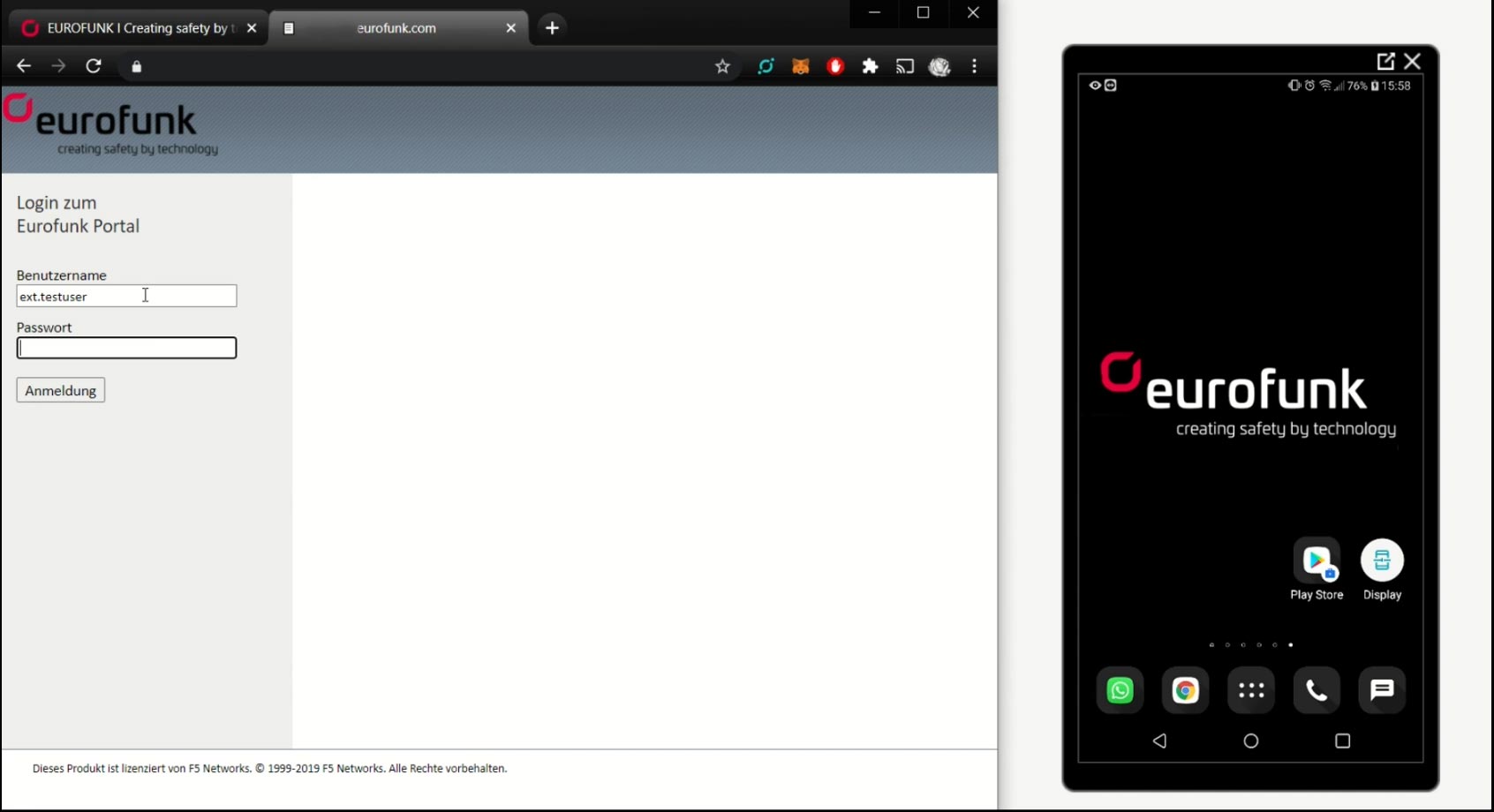This screenshot has height=812, width=1494.
Task: Reload the page with refresh icon
Action: tap(94, 66)
